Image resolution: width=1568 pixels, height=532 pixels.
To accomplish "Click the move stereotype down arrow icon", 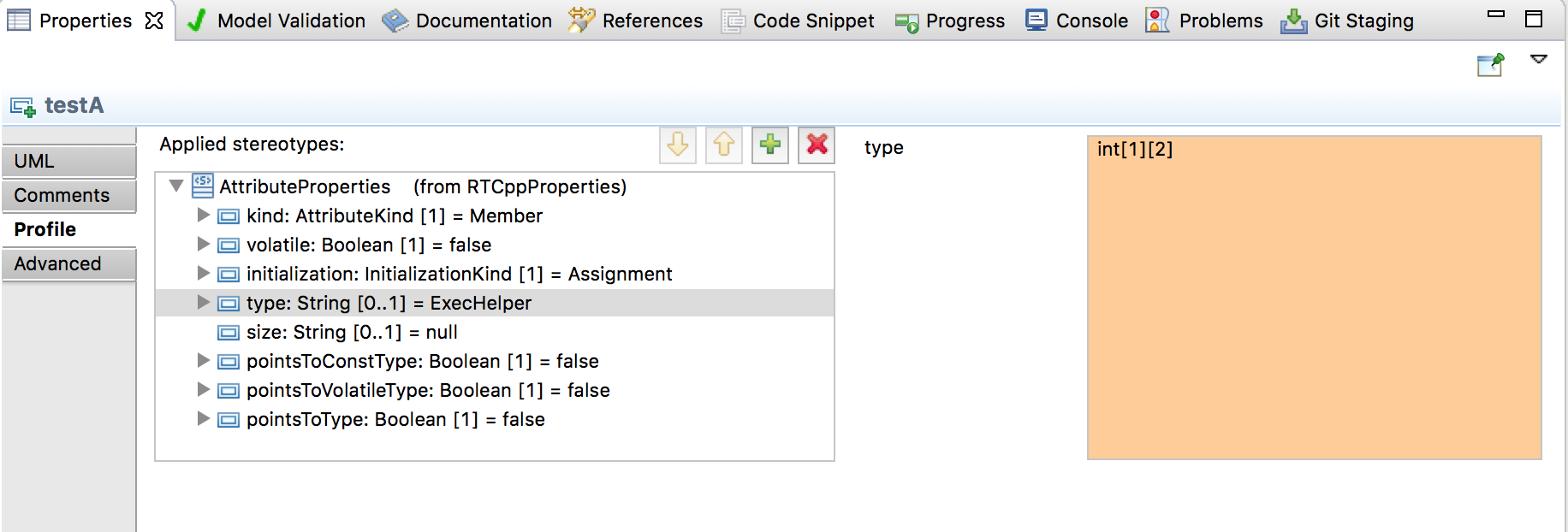I will [x=678, y=145].
